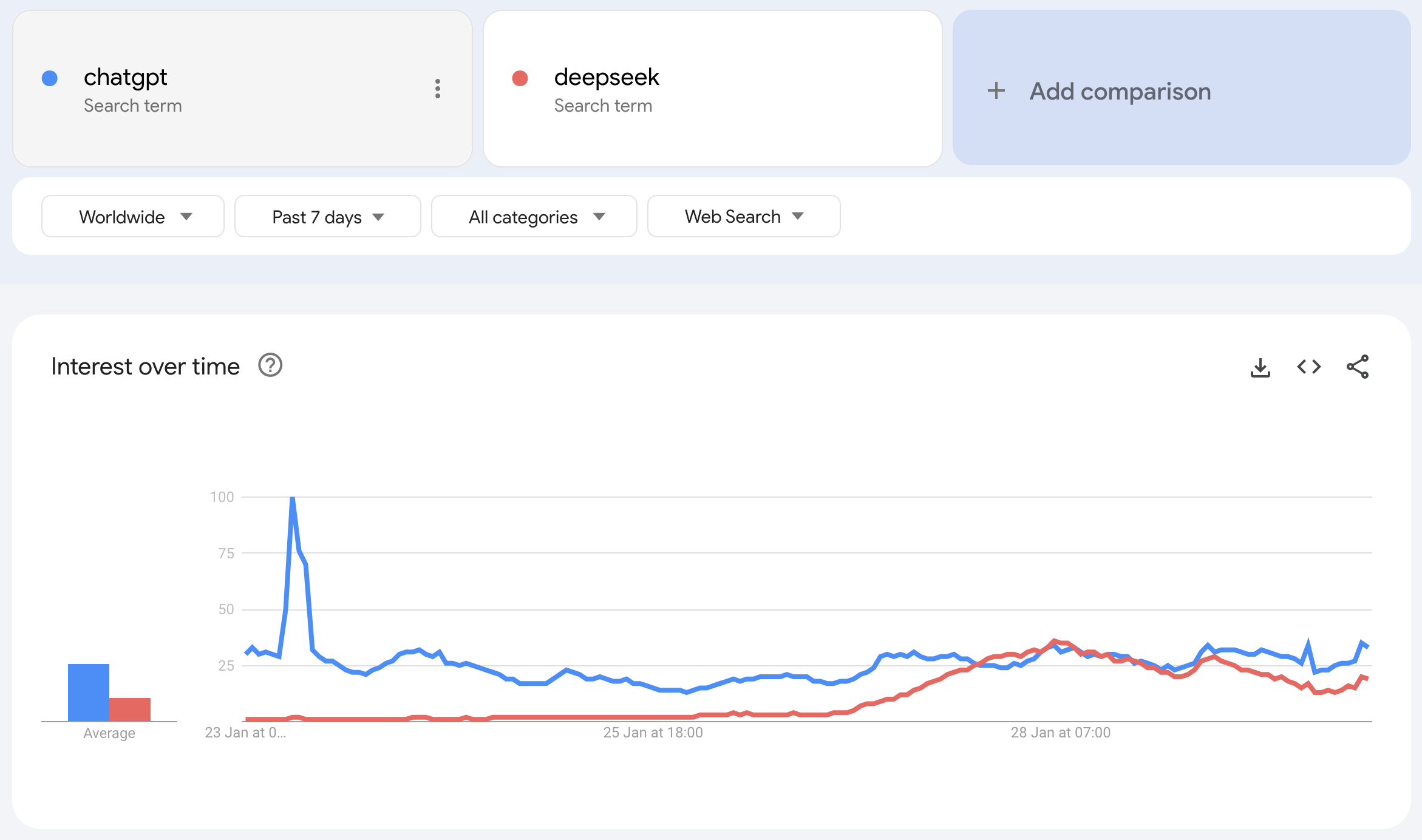The width and height of the screenshot is (1422, 840).
Task: Click 'Search term' under deepseek
Action: click(604, 106)
